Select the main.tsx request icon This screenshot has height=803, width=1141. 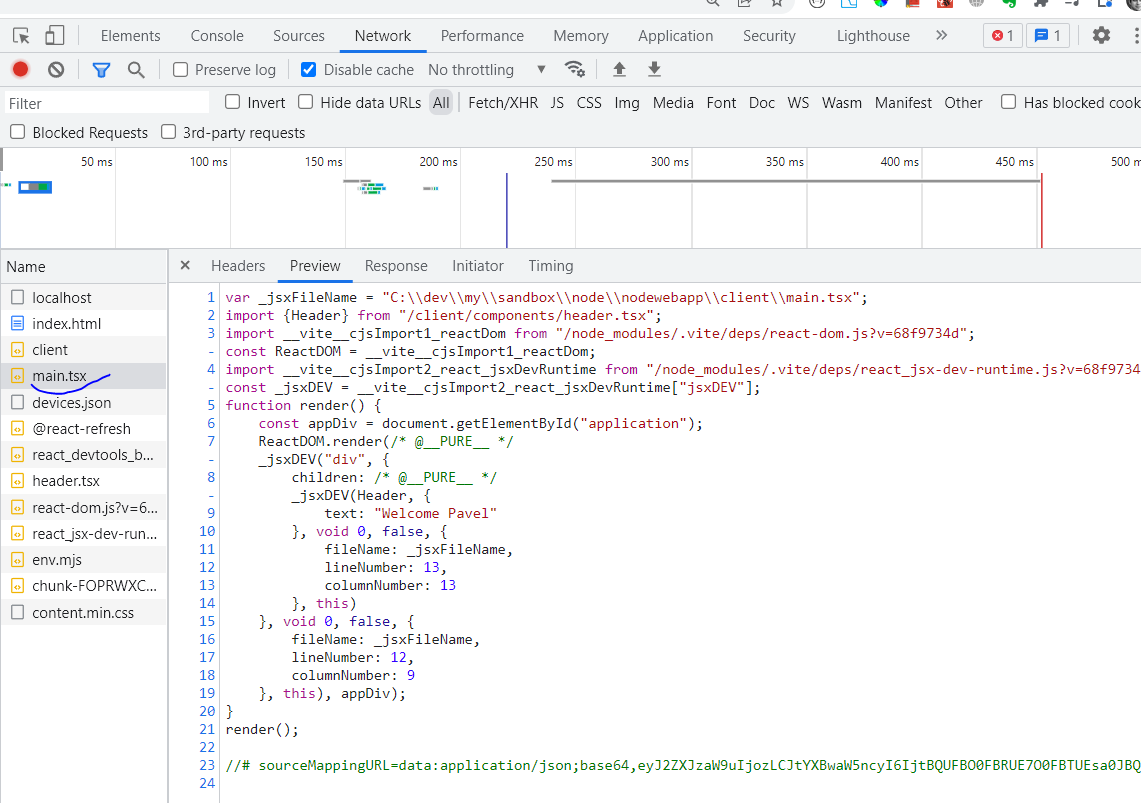click(x=17, y=376)
